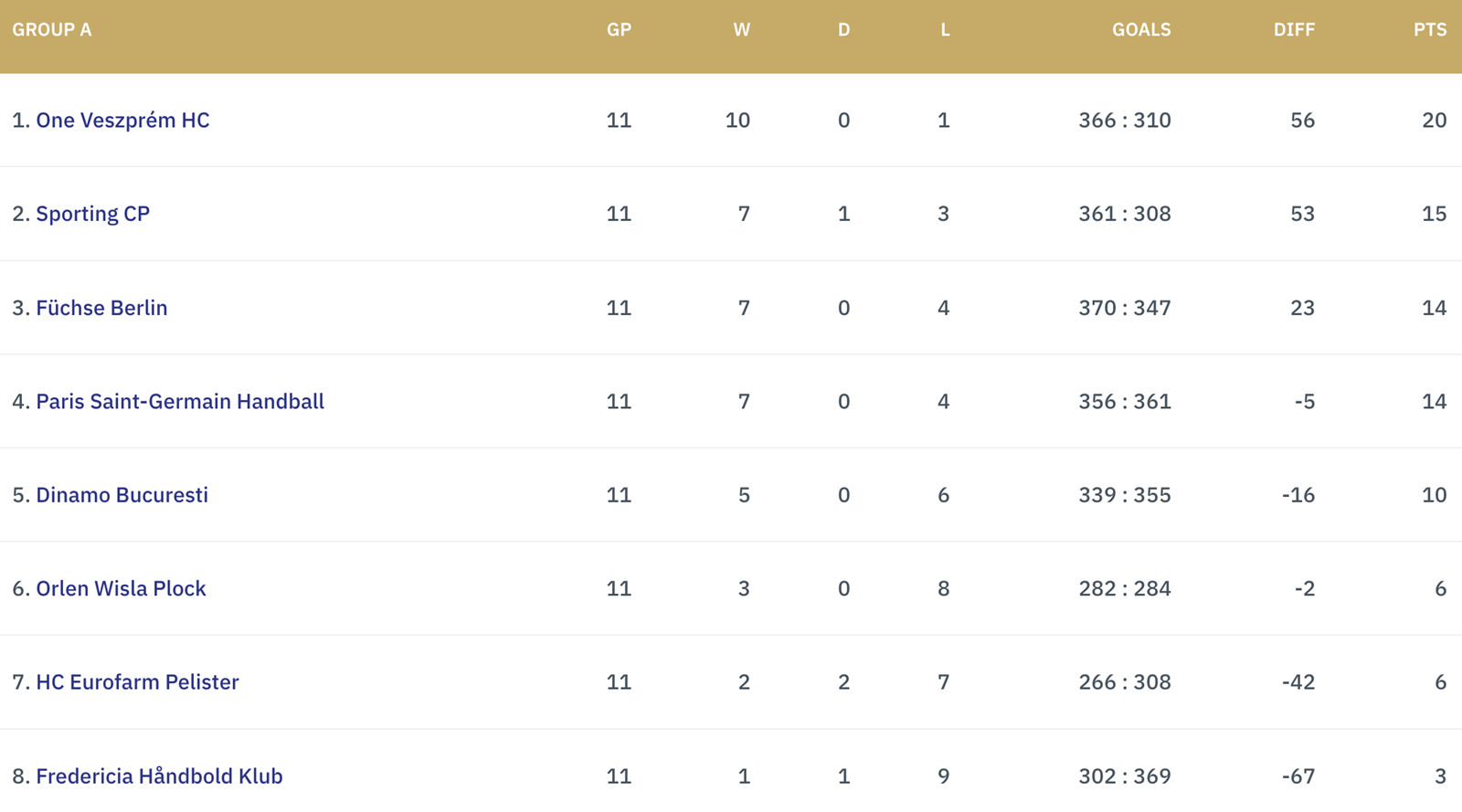Screen dimensions: 1462x812
Task: Click Füchse Berlin's 370 : 347 goals
Action: tap(1125, 308)
